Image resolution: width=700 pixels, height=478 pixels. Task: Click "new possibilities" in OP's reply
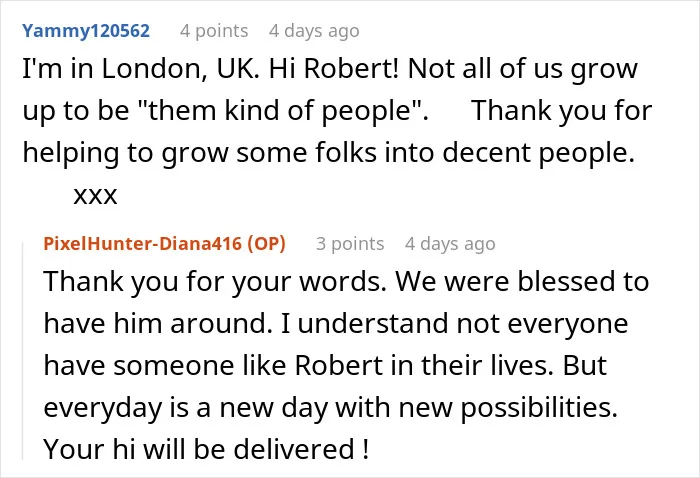[508, 408]
